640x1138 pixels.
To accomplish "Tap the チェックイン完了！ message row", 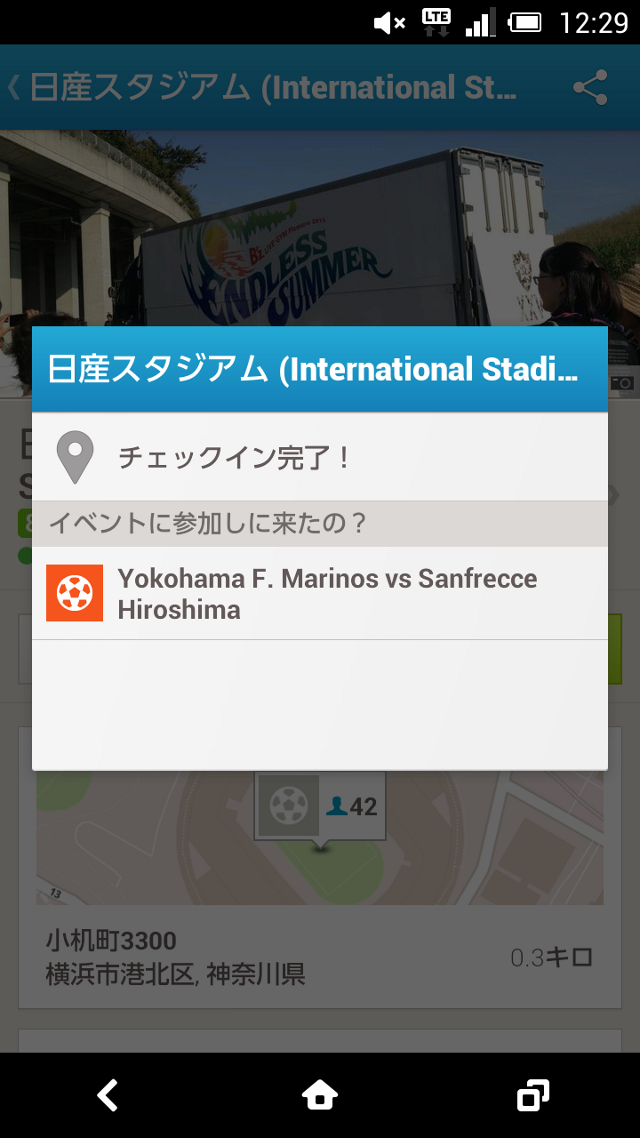I will [x=320, y=457].
